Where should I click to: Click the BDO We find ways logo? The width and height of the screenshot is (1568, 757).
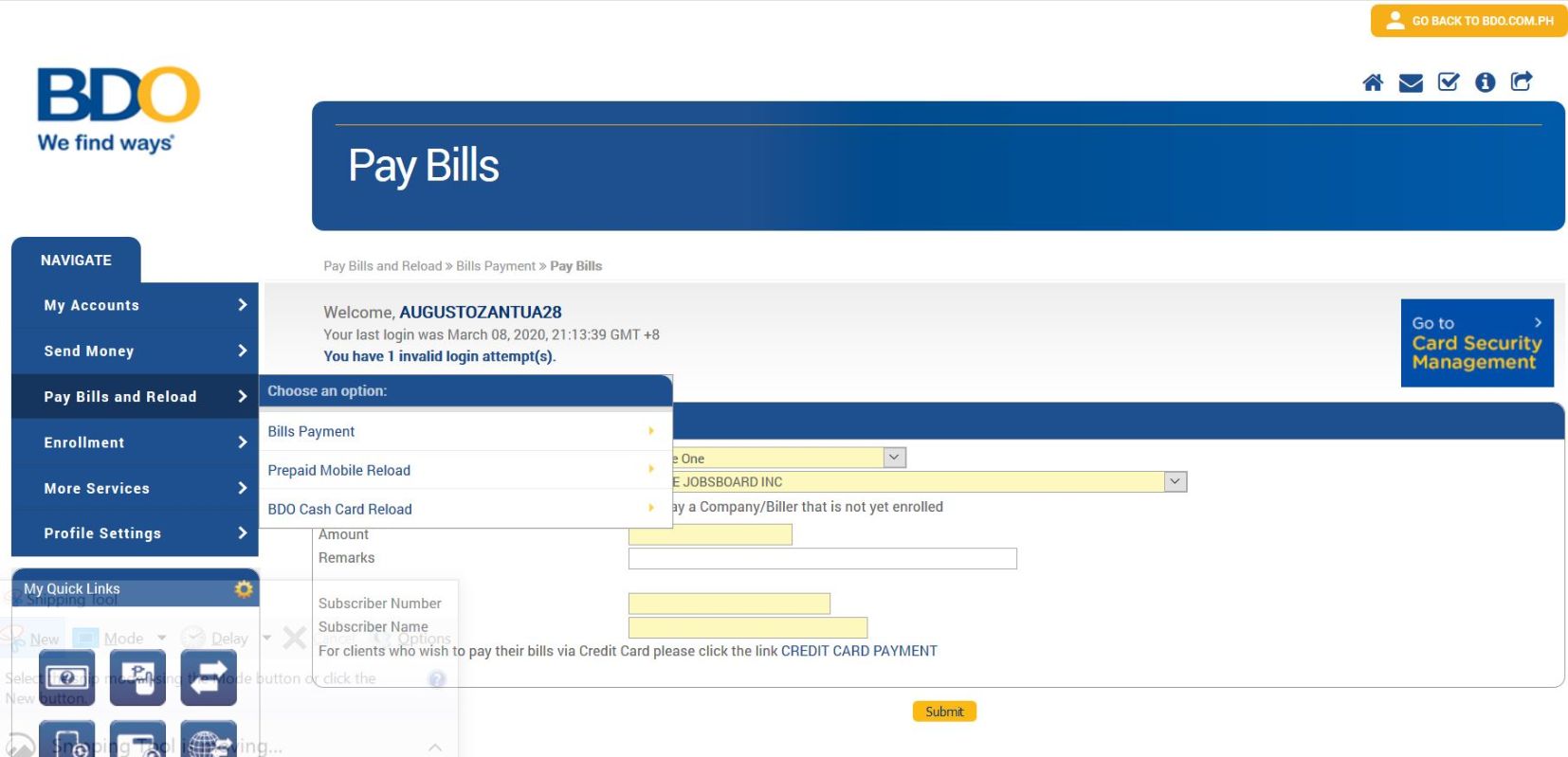[119, 109]
